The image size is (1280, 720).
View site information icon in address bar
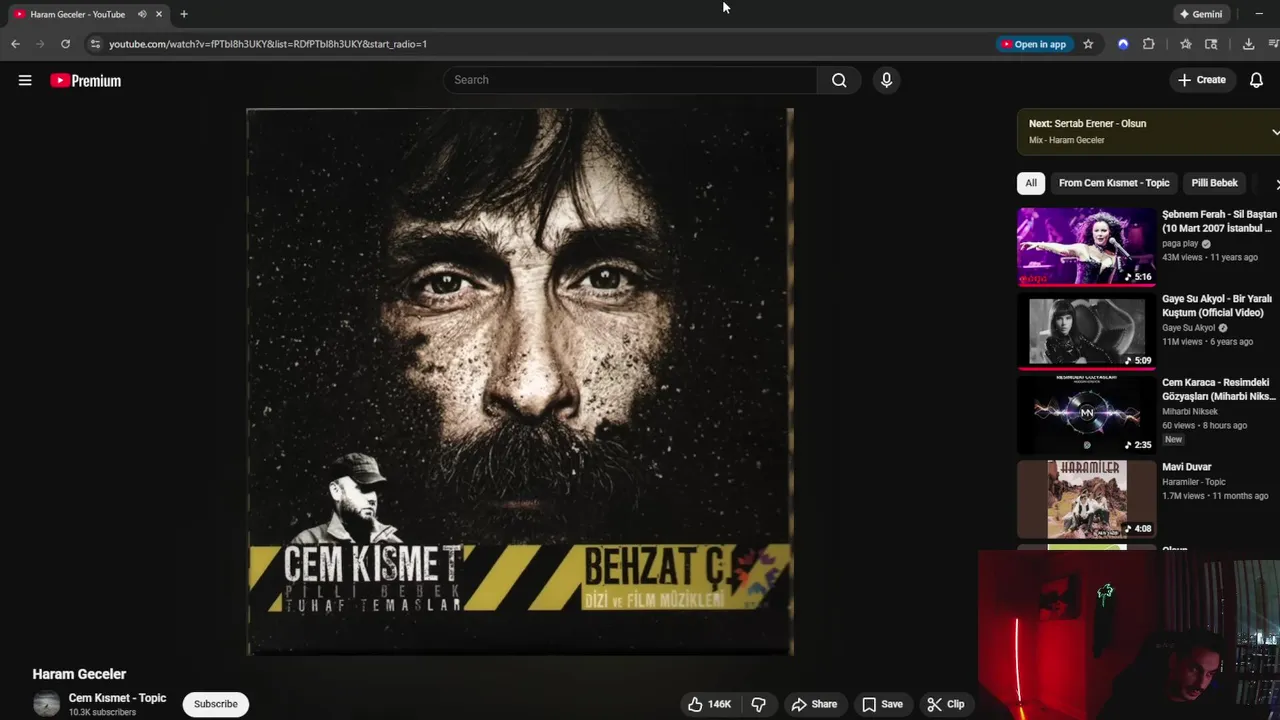point(95,44)
